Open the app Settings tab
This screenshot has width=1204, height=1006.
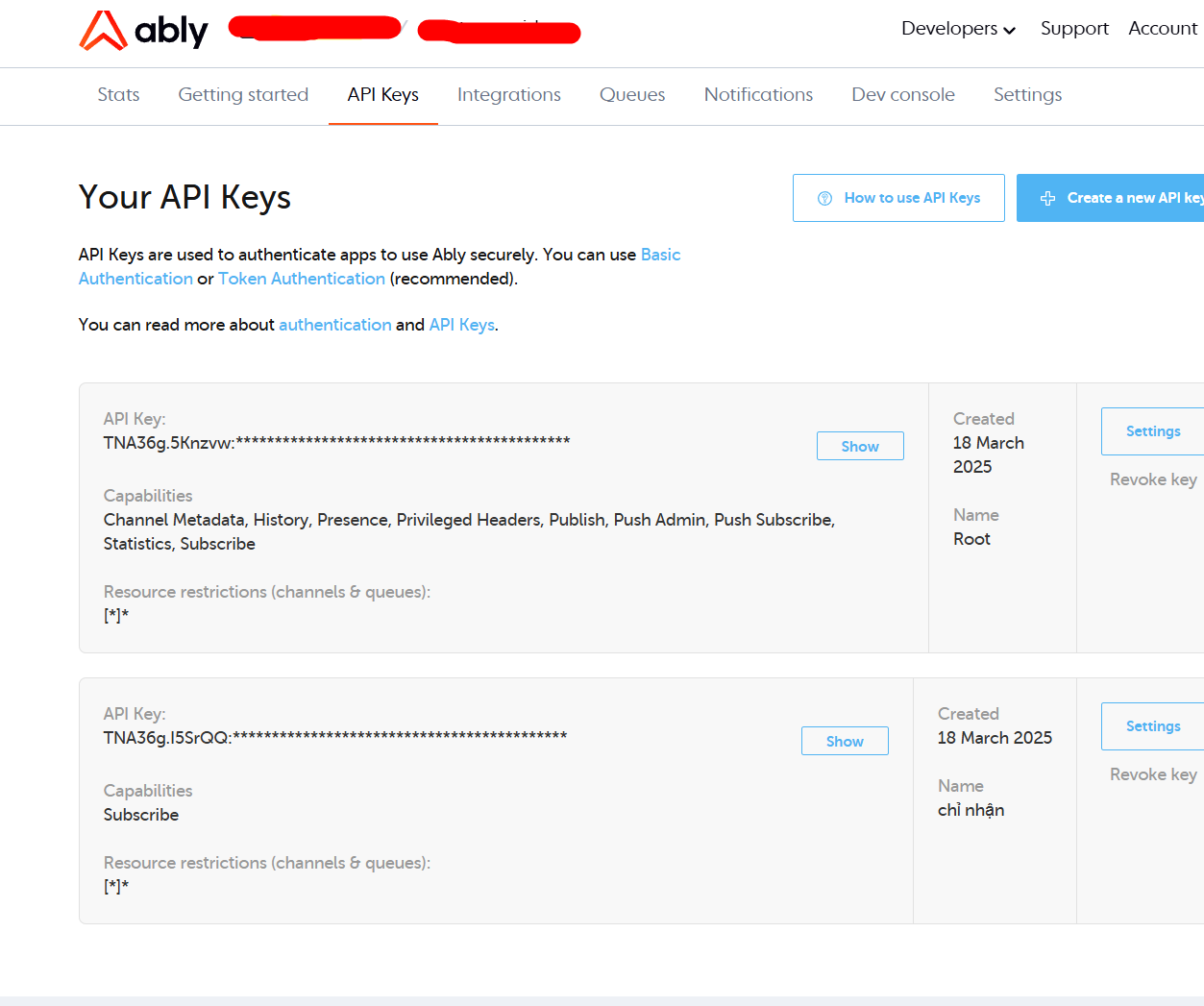click(1027, 94)
